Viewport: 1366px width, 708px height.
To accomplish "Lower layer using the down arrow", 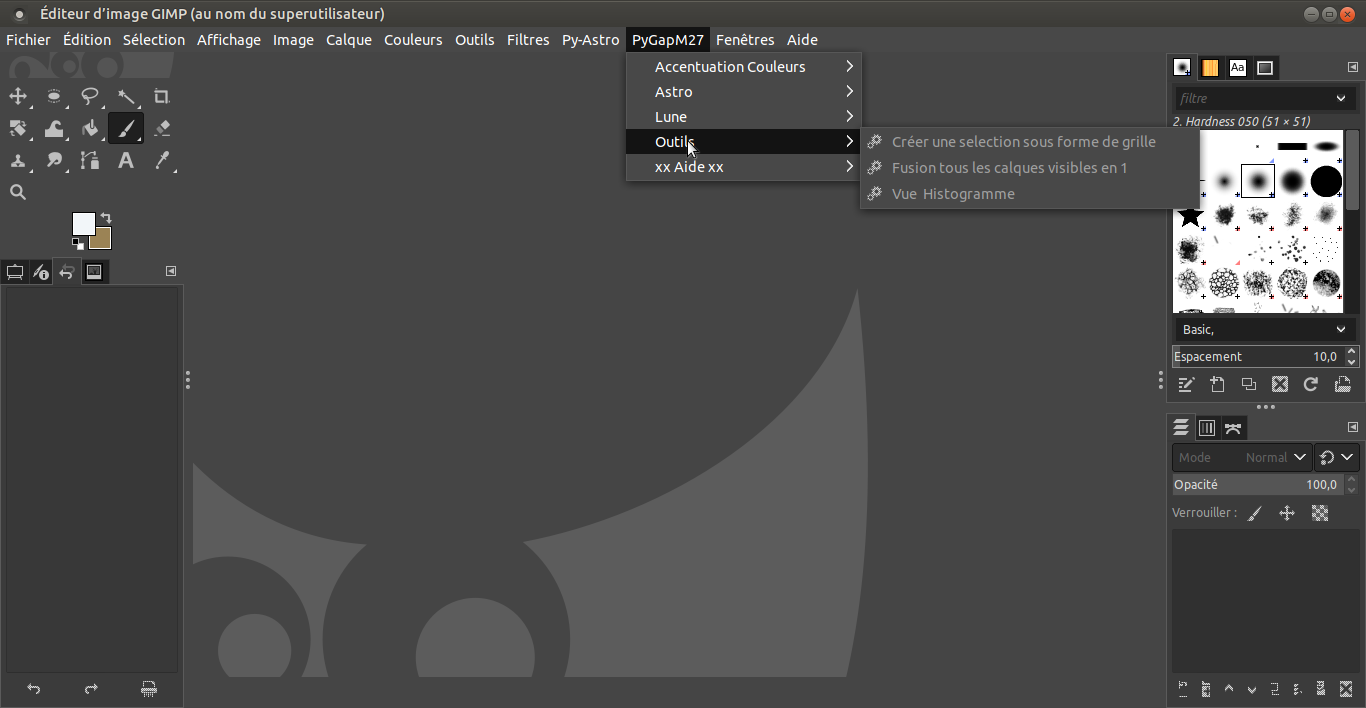I will [x=1252, y=689].
